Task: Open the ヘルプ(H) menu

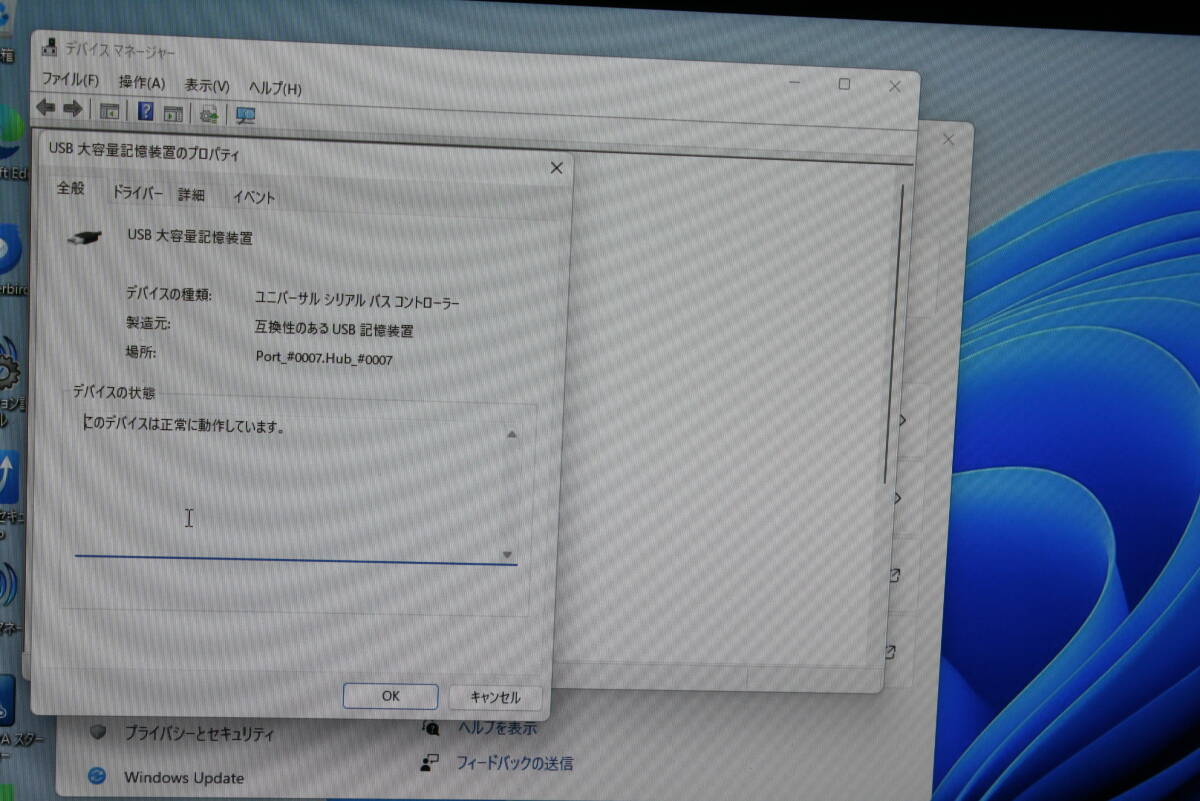Action: click(x=275, y=88)
